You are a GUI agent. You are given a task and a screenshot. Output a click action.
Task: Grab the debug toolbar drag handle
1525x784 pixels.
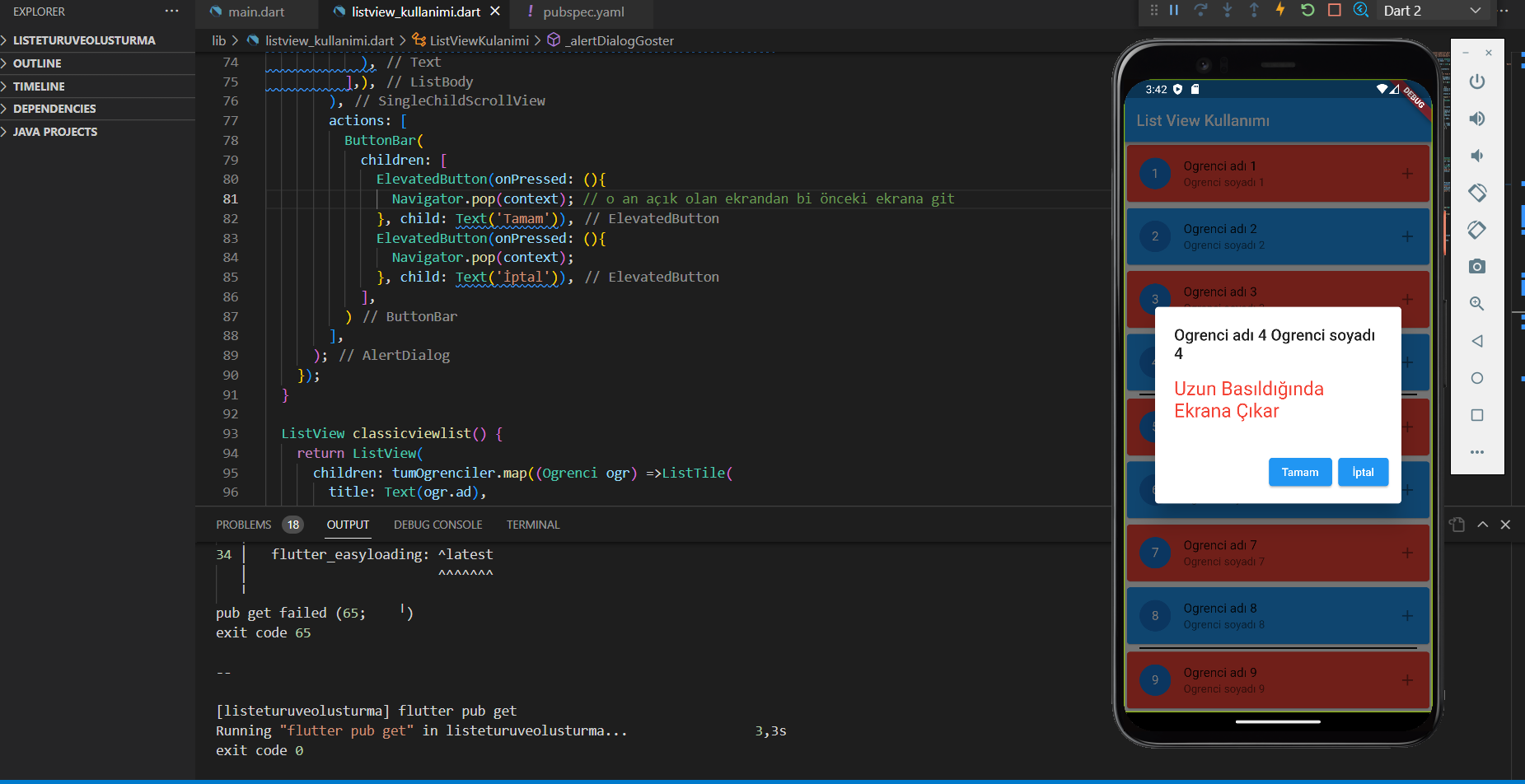coord(1153,10)
